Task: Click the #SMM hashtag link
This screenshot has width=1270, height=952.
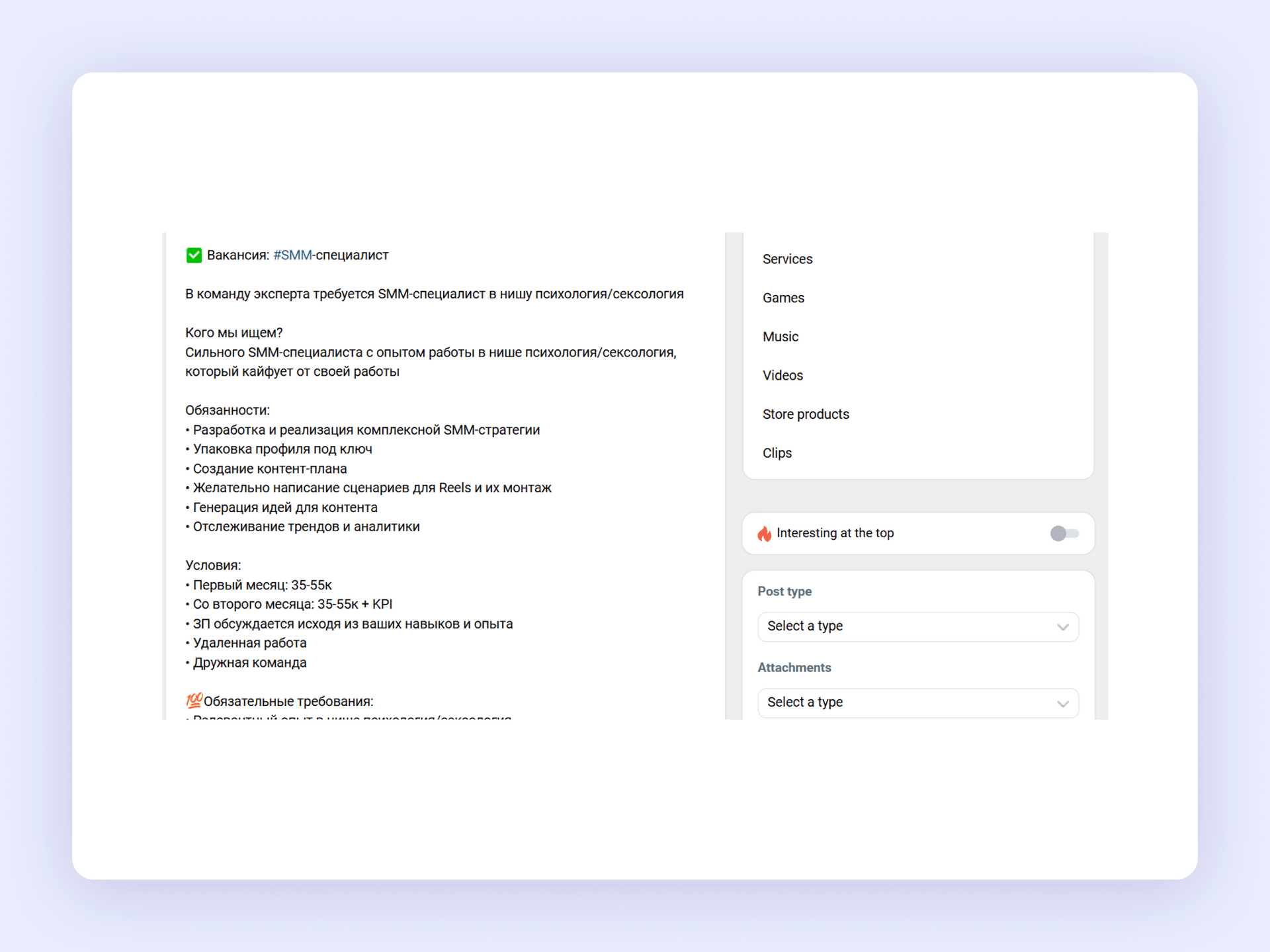Action: coord(292,255)
